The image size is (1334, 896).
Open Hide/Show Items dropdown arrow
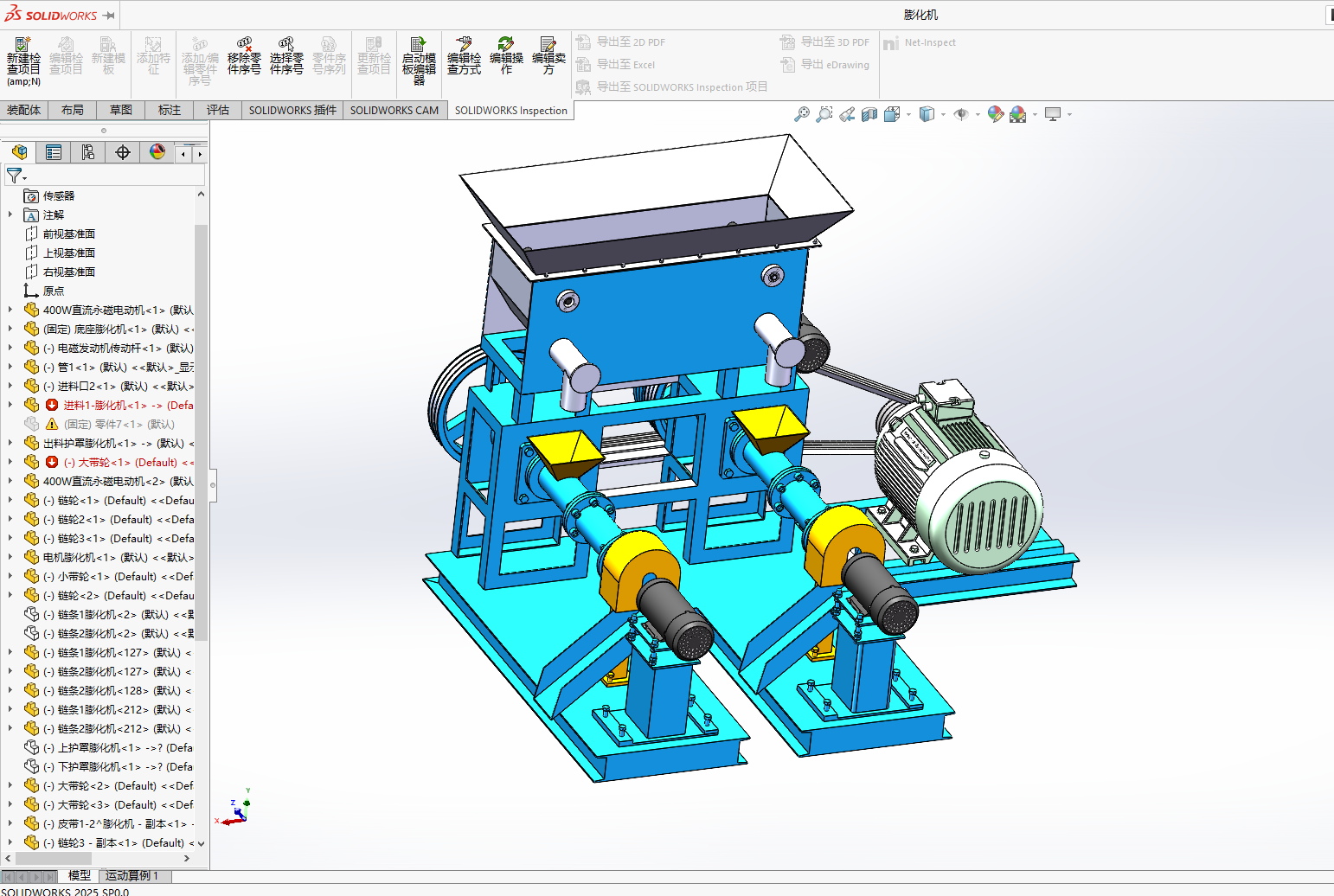click(978, 114)
